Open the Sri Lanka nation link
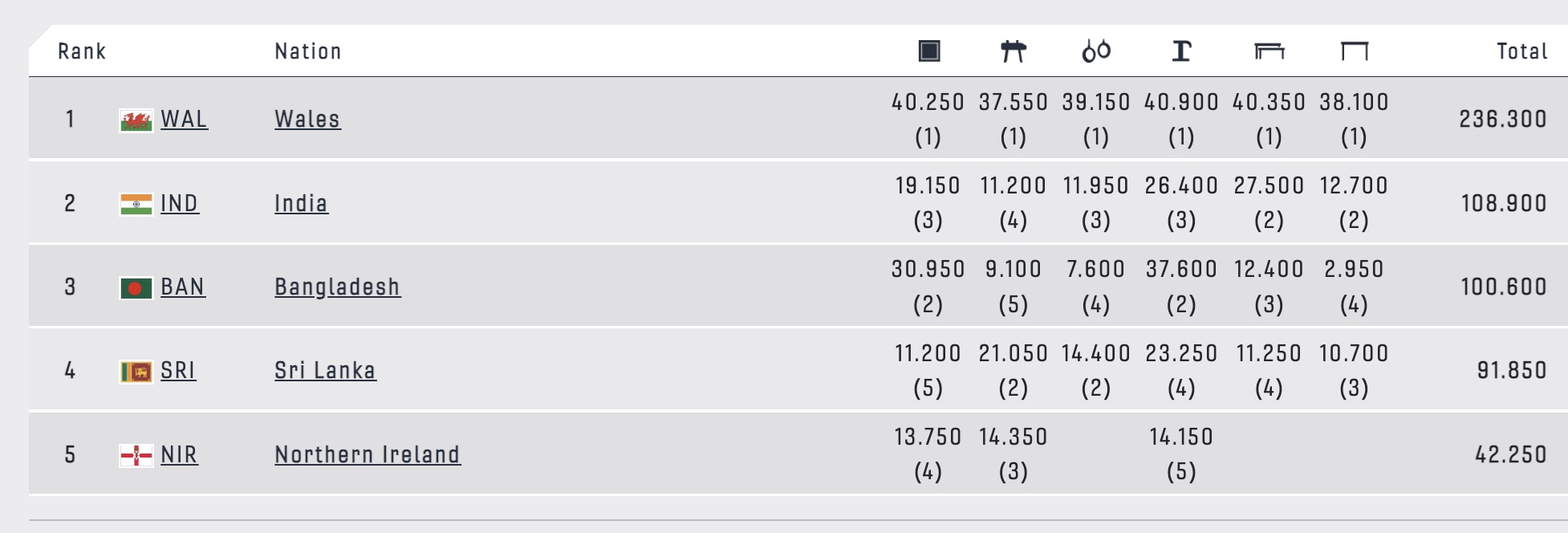Viewport: 1568px width, 533px height. point(325,371)
